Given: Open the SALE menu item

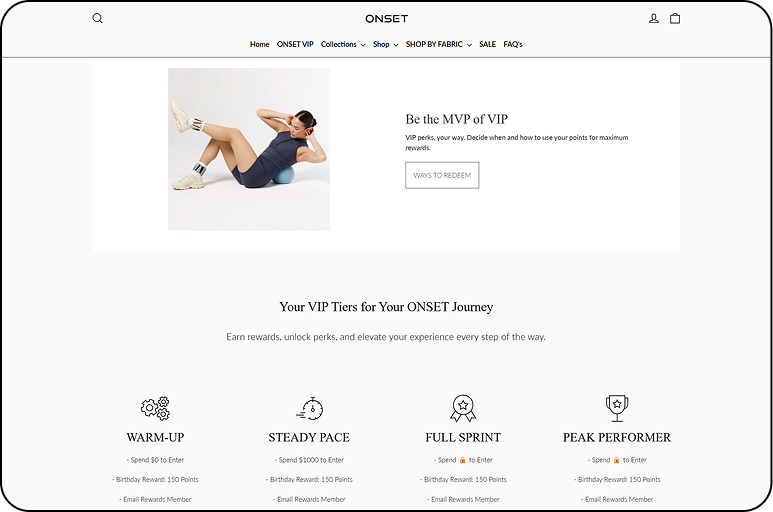Looking at the screenshot, I should 488,44.
